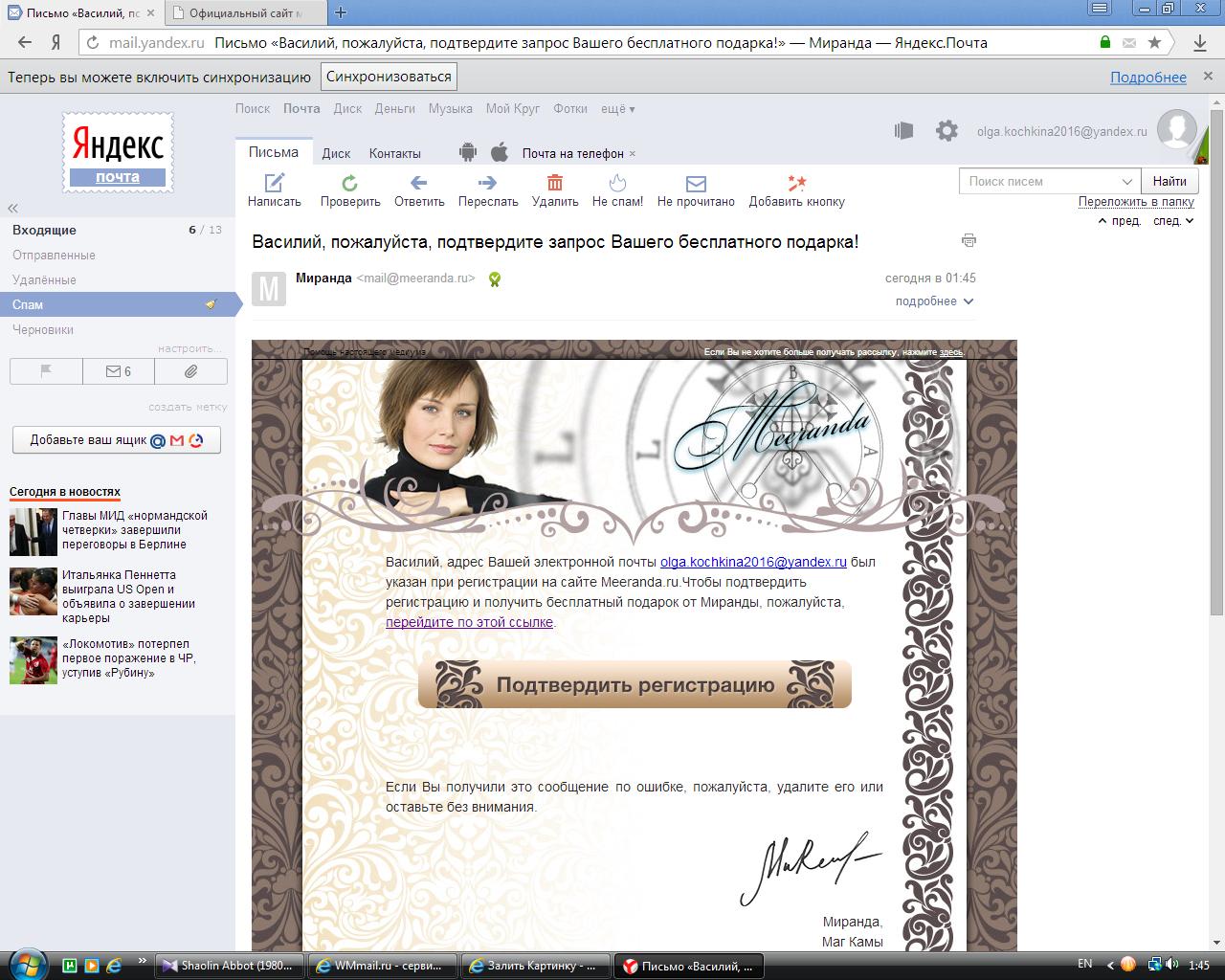1225x980 pixels.
Task: Switch to WMmail.ru taskbar window
Action: coord(385,966)
